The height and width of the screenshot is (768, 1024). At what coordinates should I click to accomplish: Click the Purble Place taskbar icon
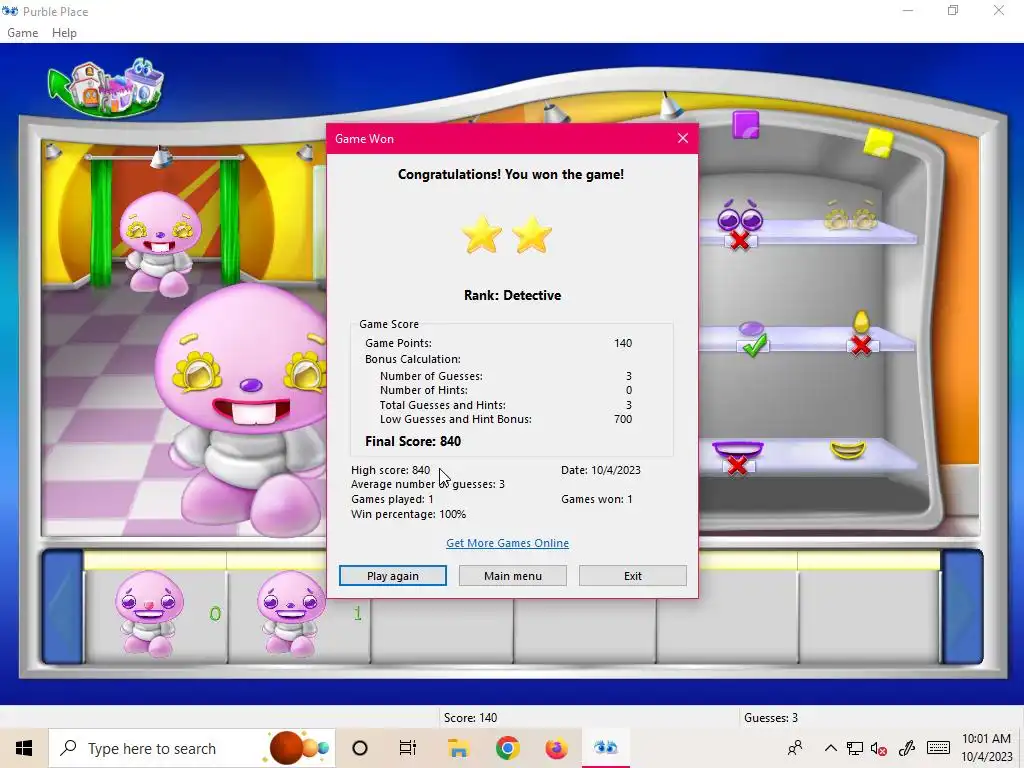coord(605,748)
